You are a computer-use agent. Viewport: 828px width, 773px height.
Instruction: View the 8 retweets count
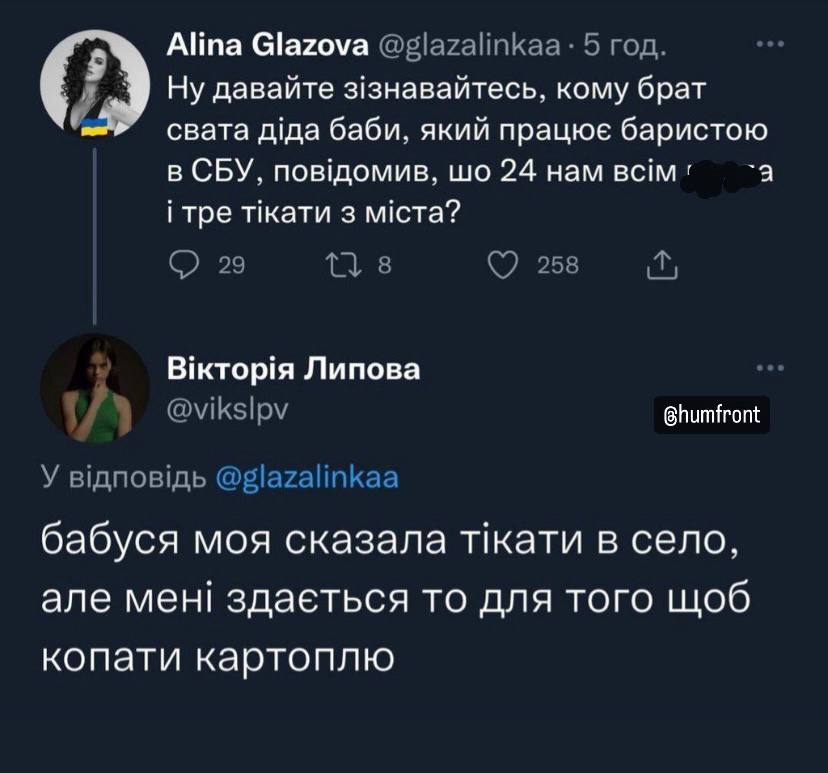(385, 265)
